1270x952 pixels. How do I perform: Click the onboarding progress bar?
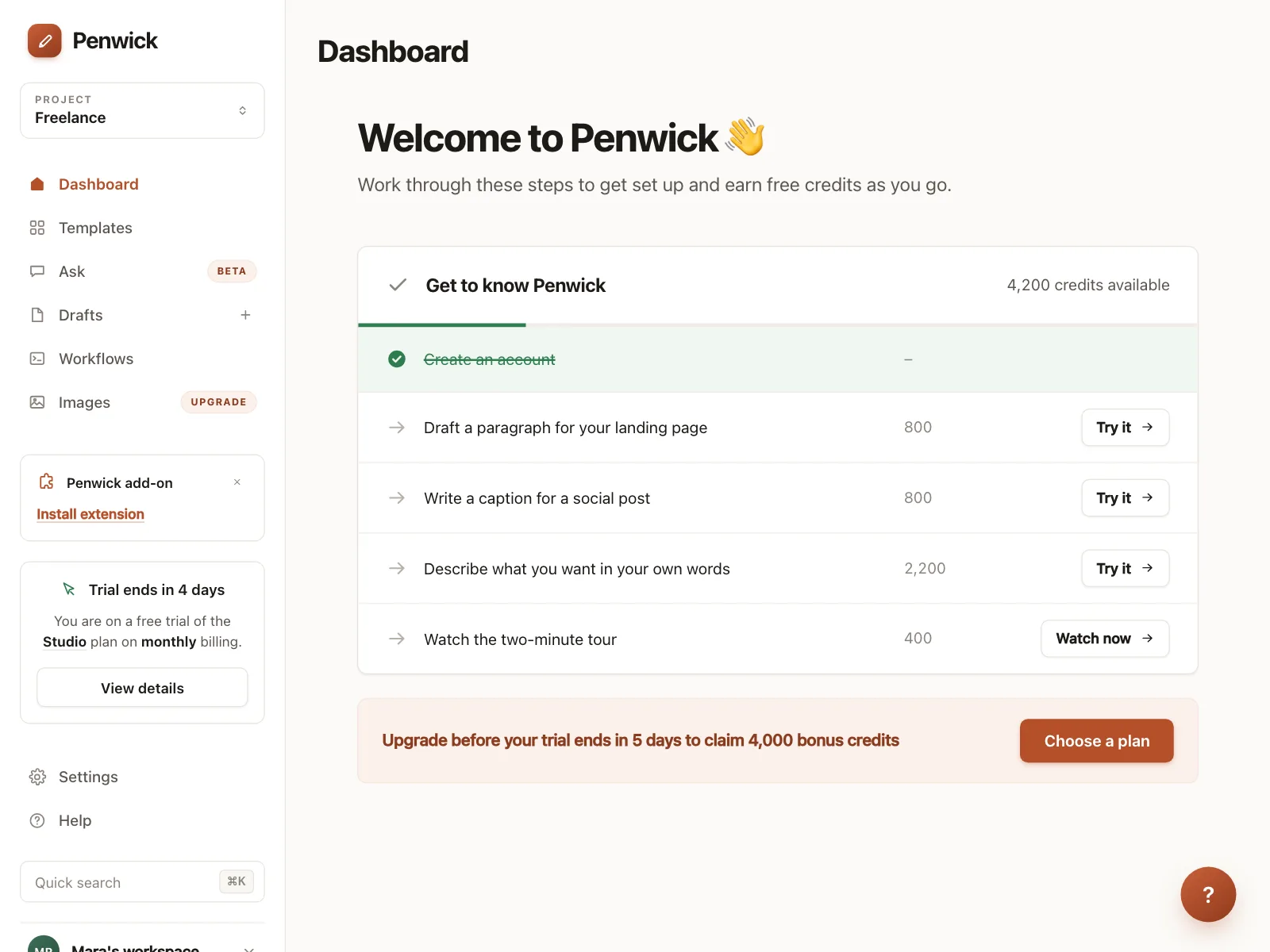[x=778, y=324]
